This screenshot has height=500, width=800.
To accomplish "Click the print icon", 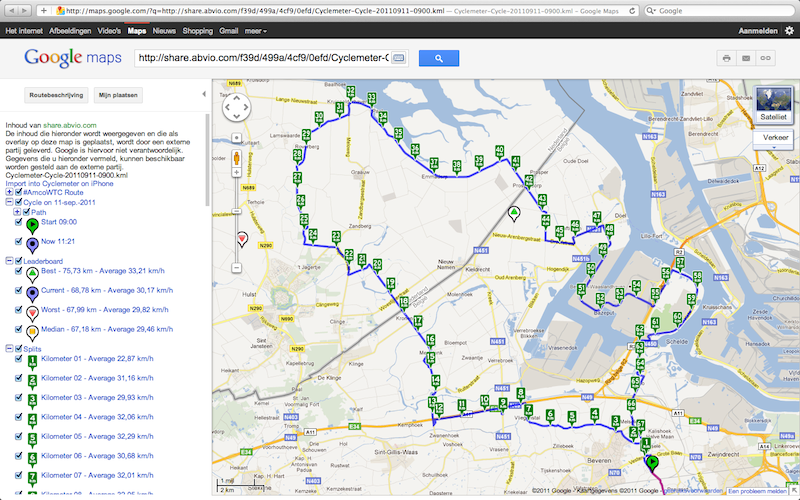I will click(x=727, y=58).
